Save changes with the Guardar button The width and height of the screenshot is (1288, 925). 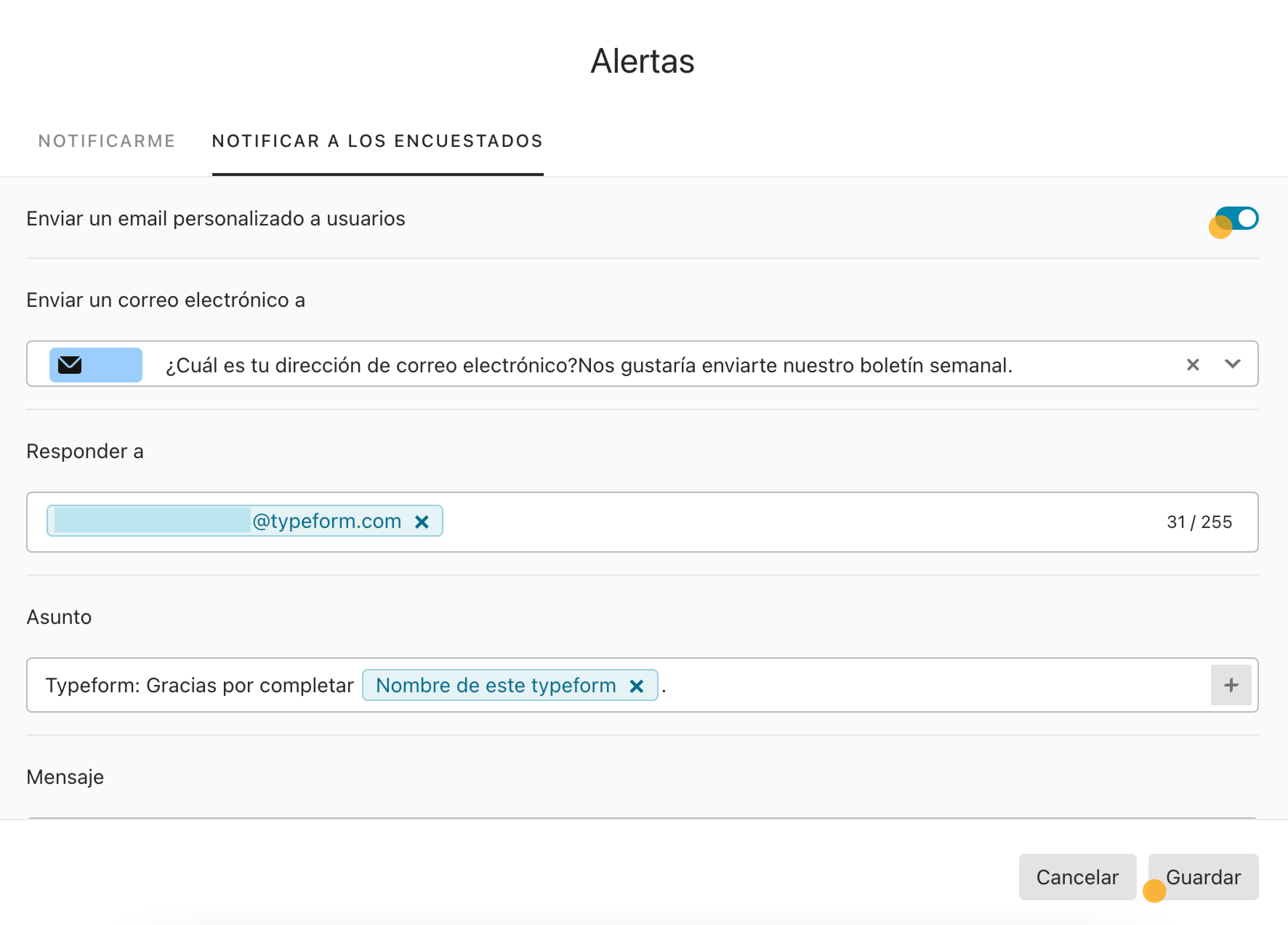tap(1203, 877)
